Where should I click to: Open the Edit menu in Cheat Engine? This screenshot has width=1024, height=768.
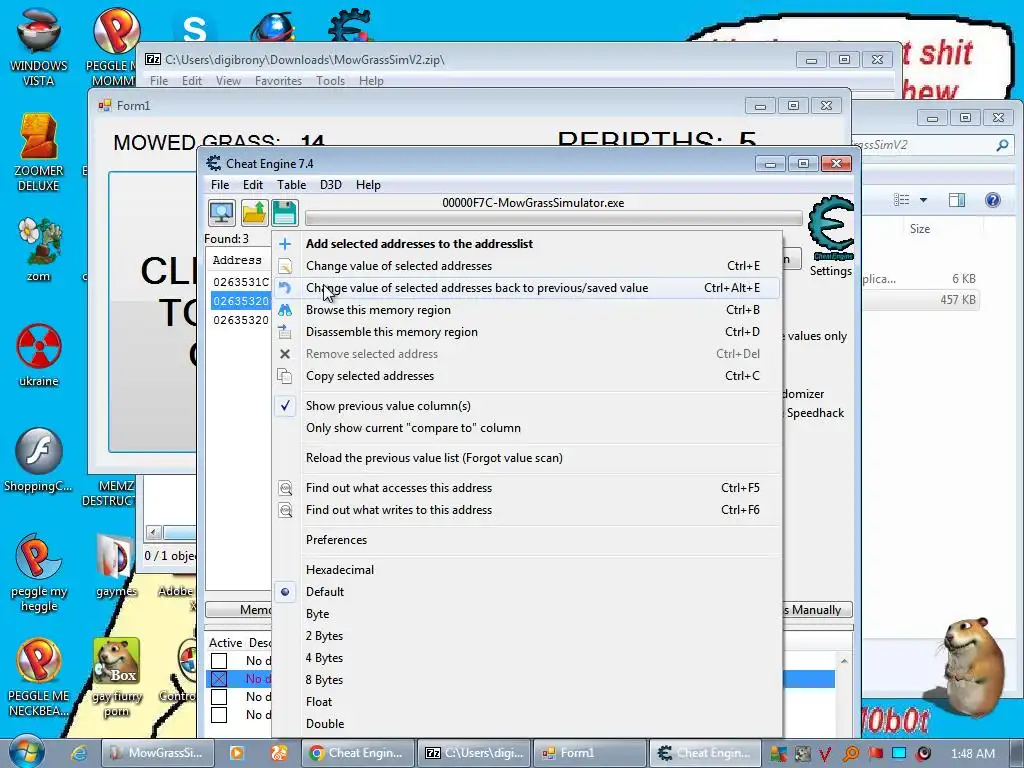coord(253,185)
